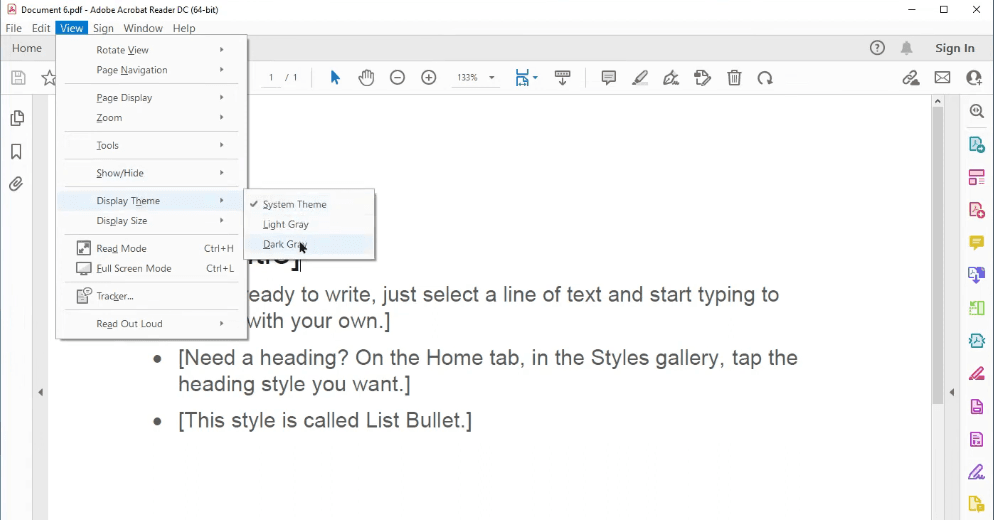Click the 'Need a heading?' bullet text
The width and height of the screenshot is (994, 520).
pyautogui.click(x=487, y=370)
